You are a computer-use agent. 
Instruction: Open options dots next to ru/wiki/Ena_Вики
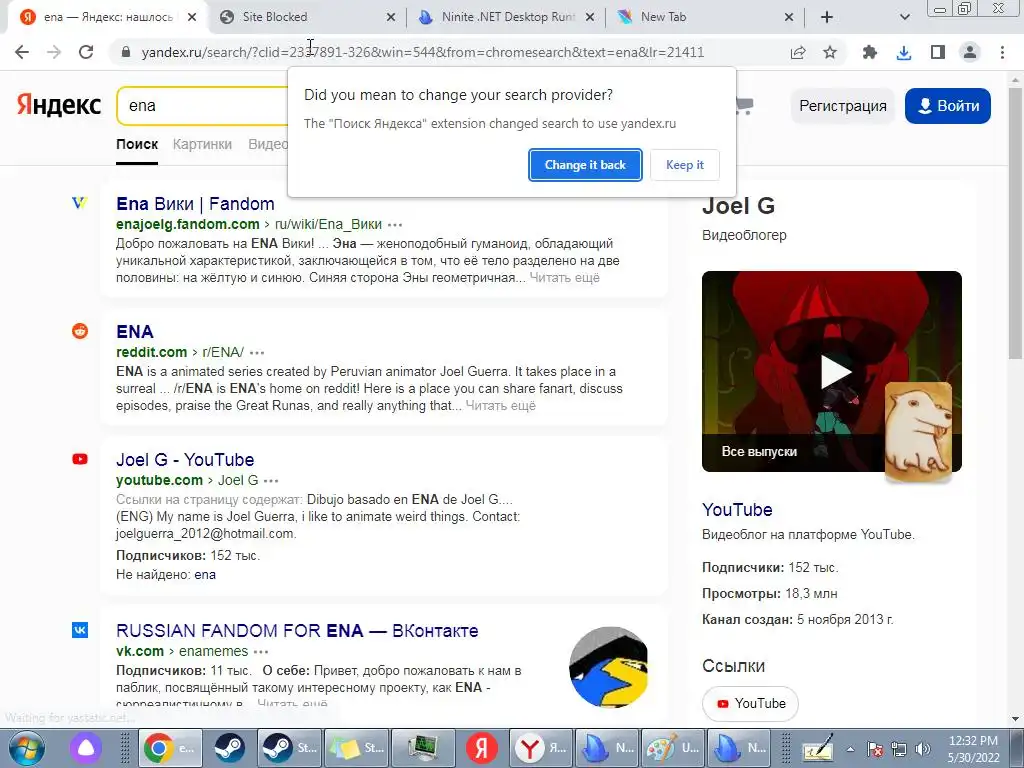tap(395, 225)
